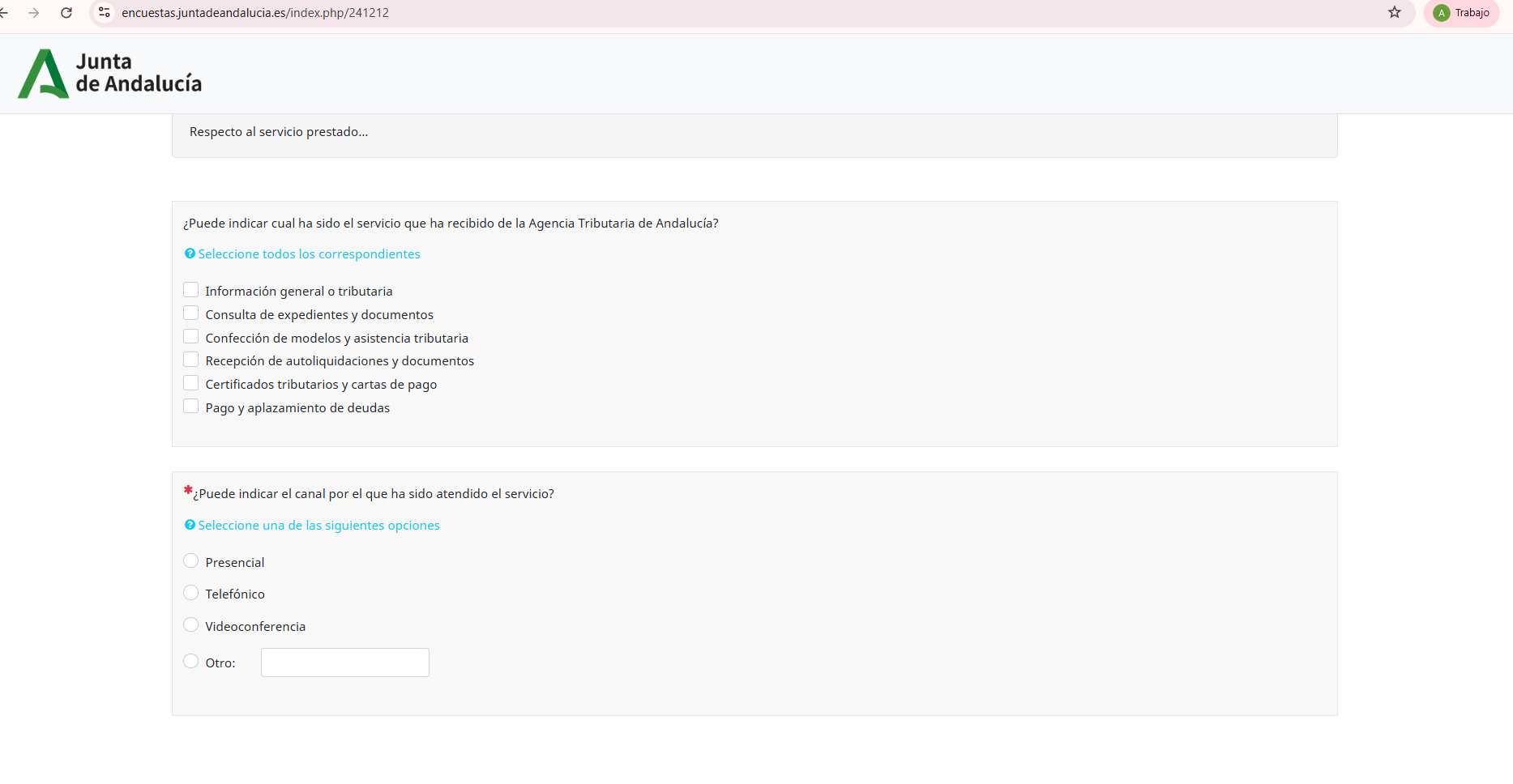1513x784 pixels.
Task: Click the URL in the address bar
Action: pos(255,13)
